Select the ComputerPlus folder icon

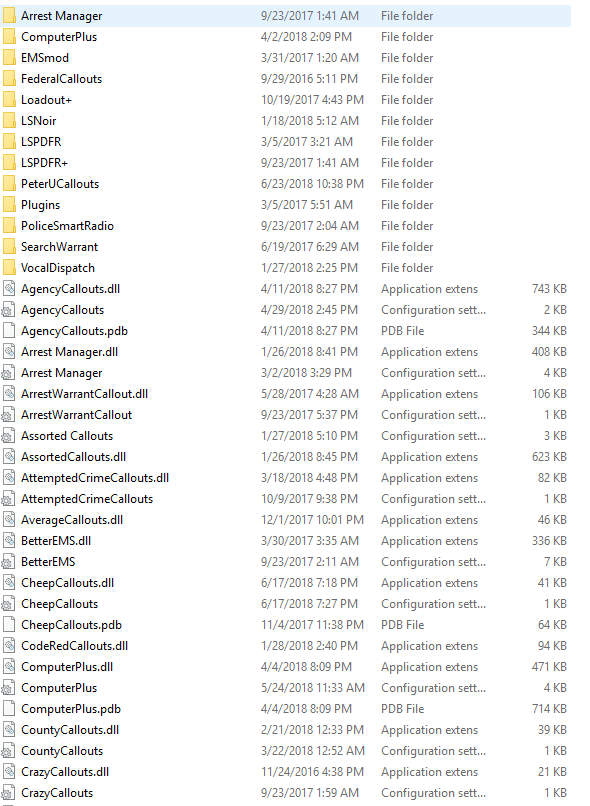click(9, 37)
